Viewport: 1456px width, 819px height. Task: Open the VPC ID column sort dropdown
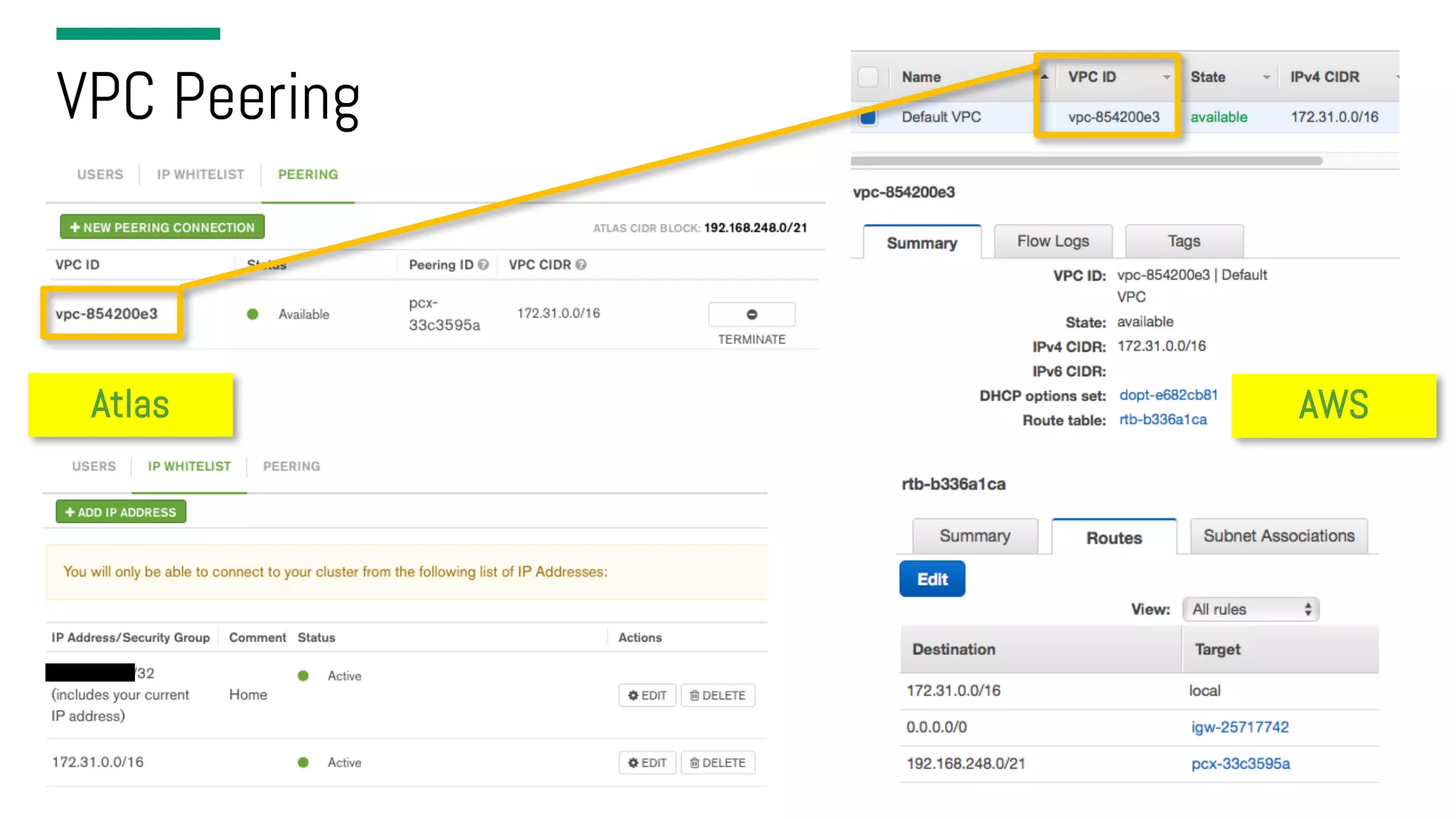(1166, 77)
